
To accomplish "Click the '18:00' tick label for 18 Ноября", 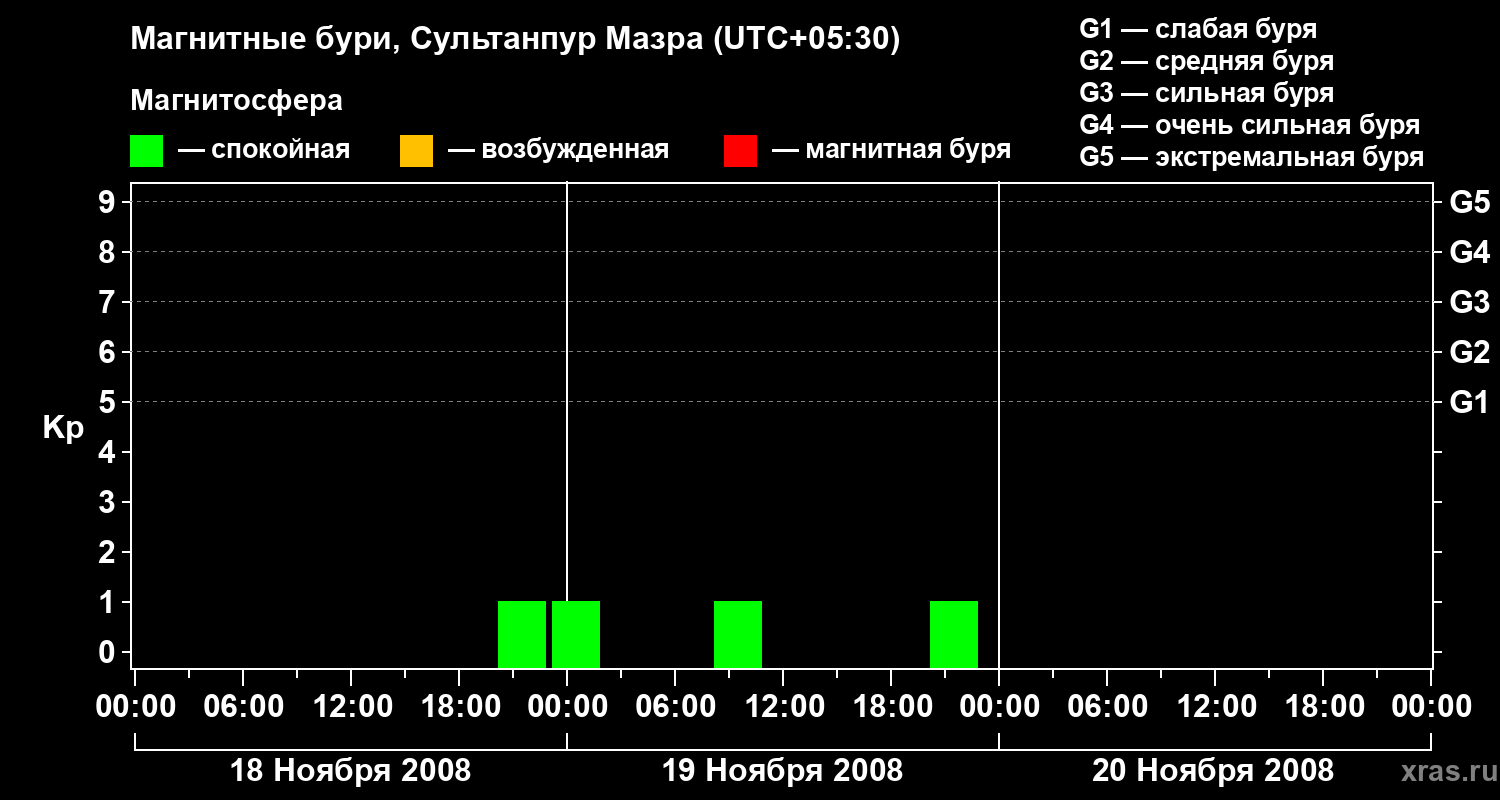I will pos(459,707).
